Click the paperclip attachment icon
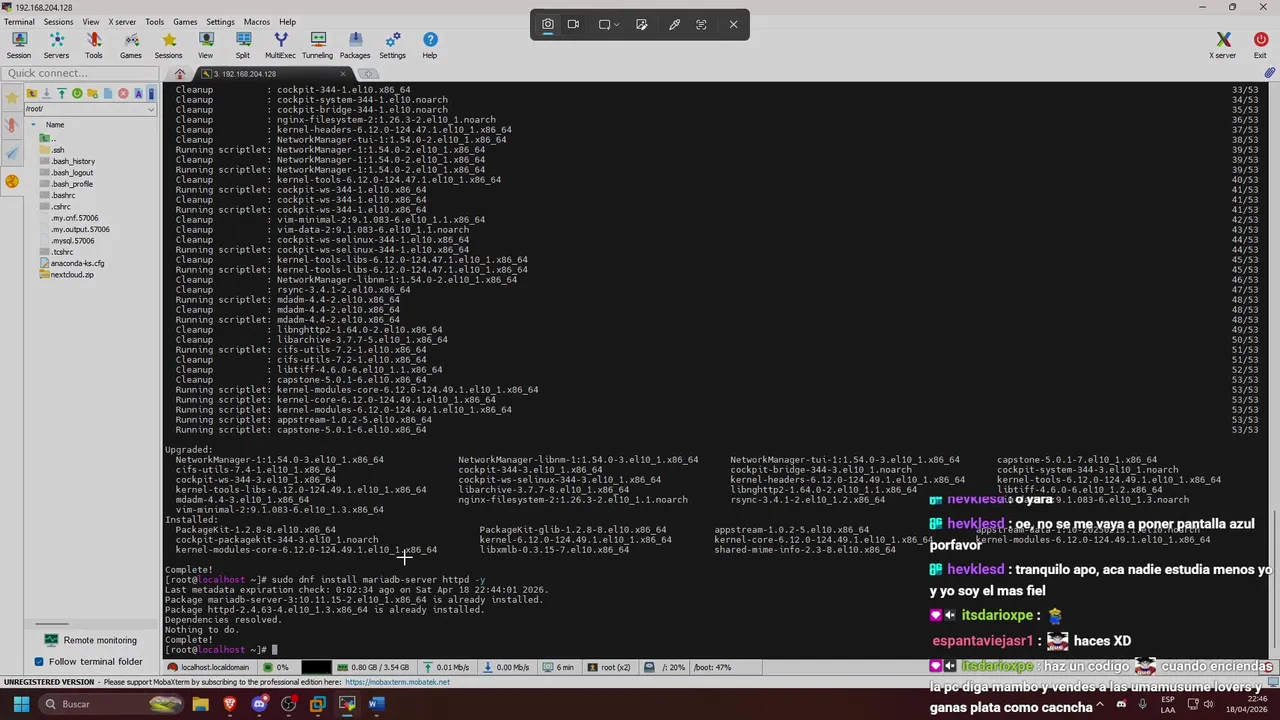Viewport: 1280px width, 720px height. (1269, 73)
